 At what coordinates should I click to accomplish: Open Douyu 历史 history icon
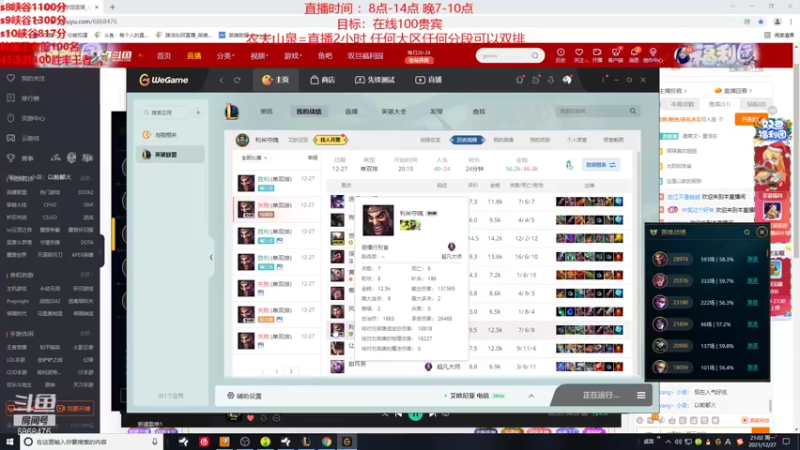[560, 55]
